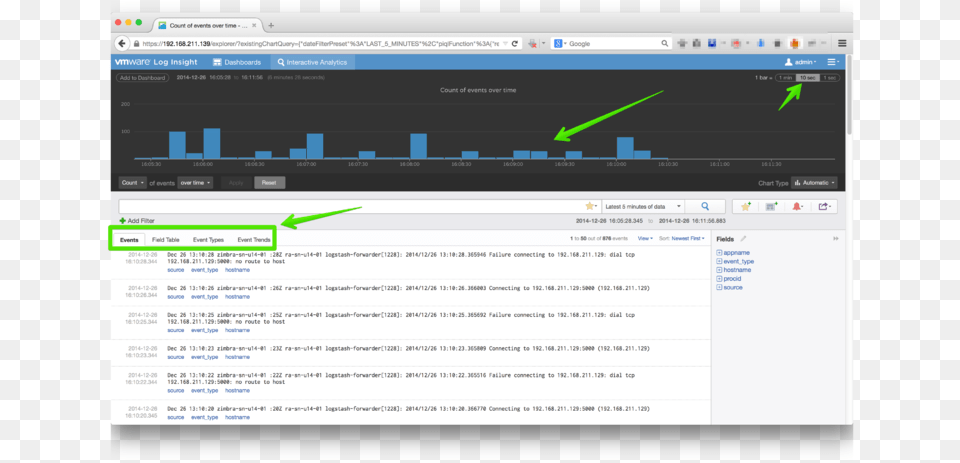Click the Apply button

tap(236, 183)
